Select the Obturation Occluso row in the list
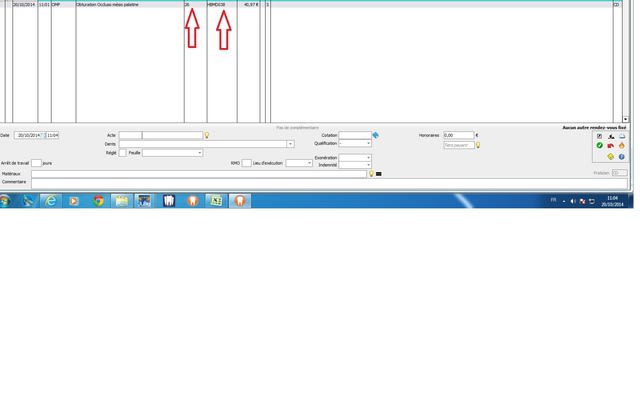Screen dimensions: 640x400 120,4
